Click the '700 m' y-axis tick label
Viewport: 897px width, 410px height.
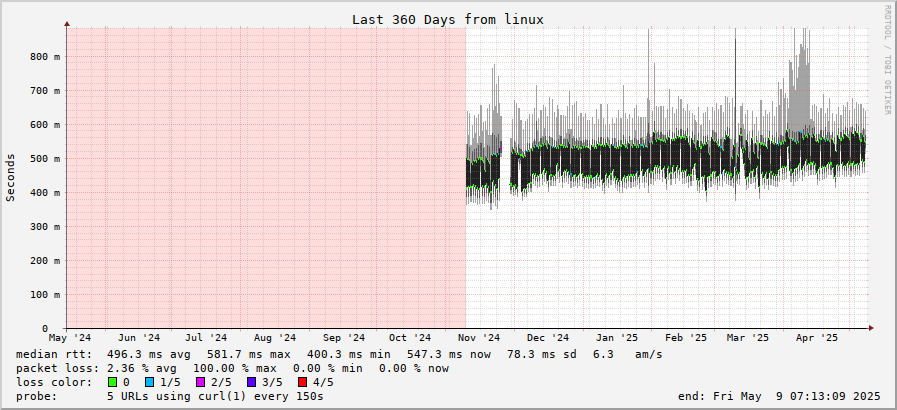(45, 90)
